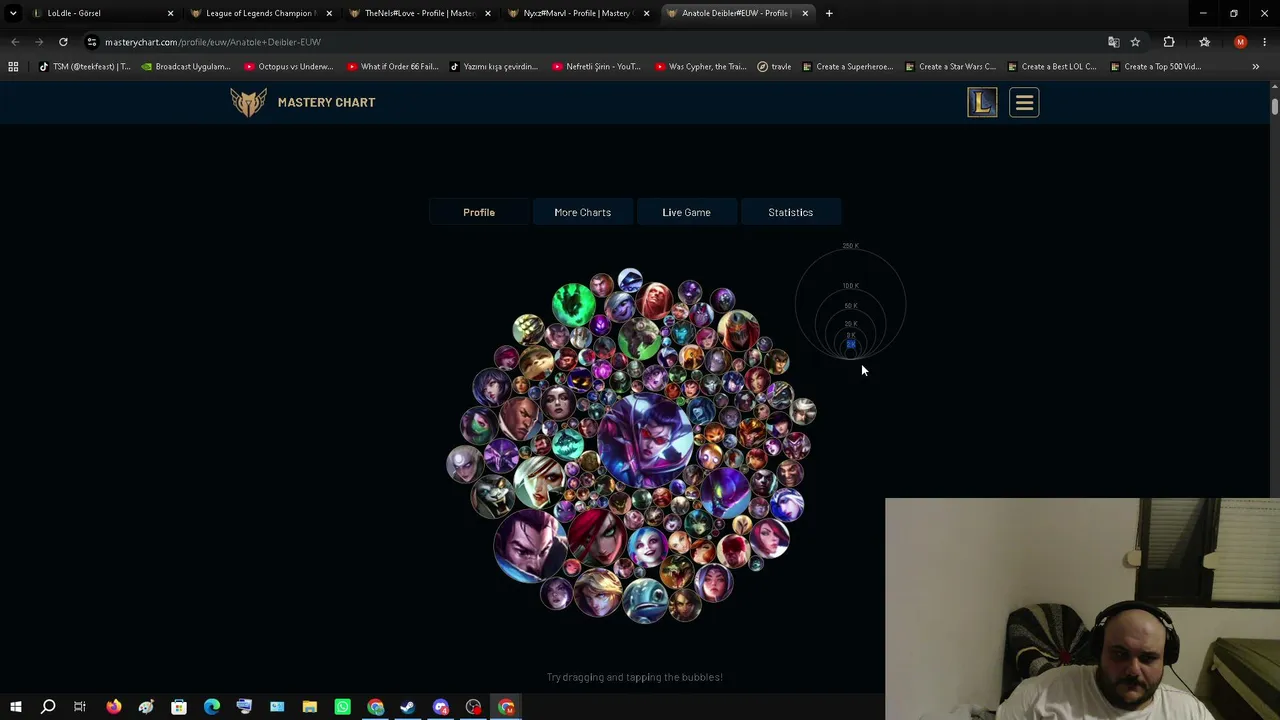
Task: Open OBS Studio from the taskbar
Action: click(474, 707)
